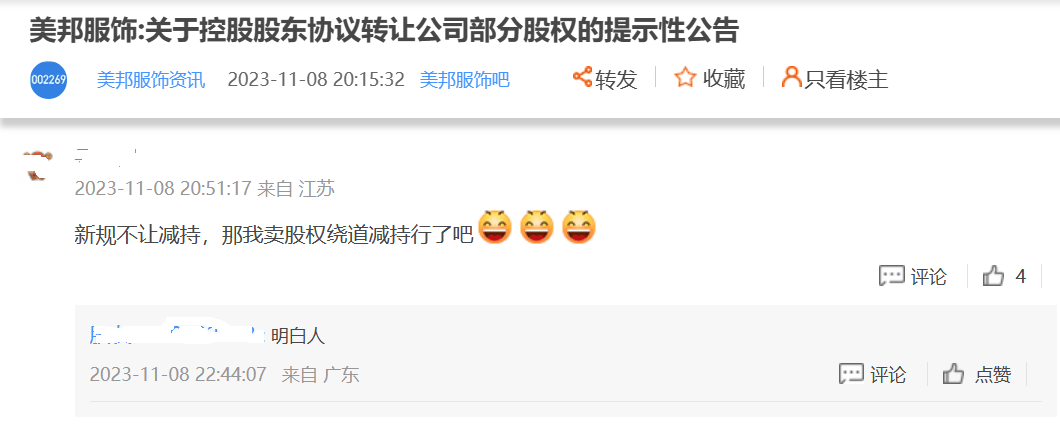Image resolution: width=1060 pixels, height=444 pixels.
Task: Click the orange share icon beside 转发
Action: pyautogui.click(x=582, y=77)
